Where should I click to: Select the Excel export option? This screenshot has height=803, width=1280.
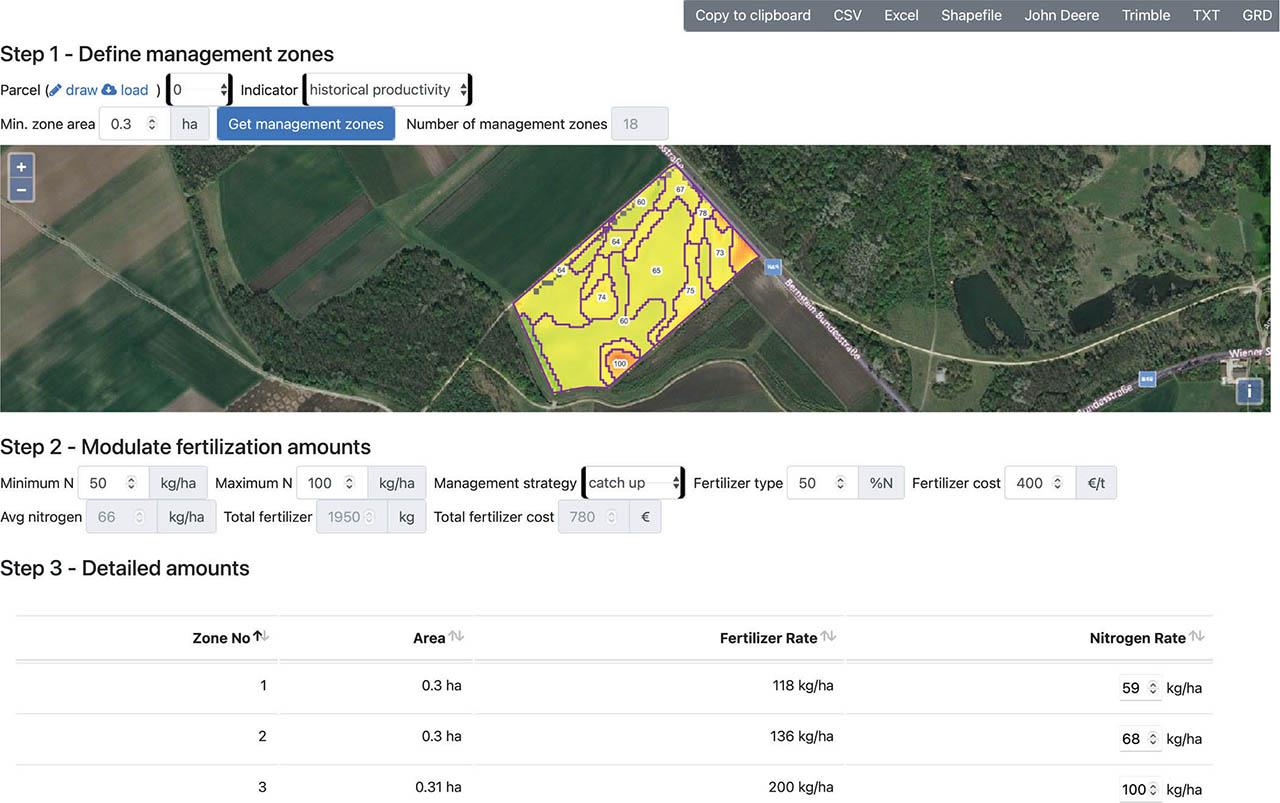pyautogui.click(x=900, y=15)
